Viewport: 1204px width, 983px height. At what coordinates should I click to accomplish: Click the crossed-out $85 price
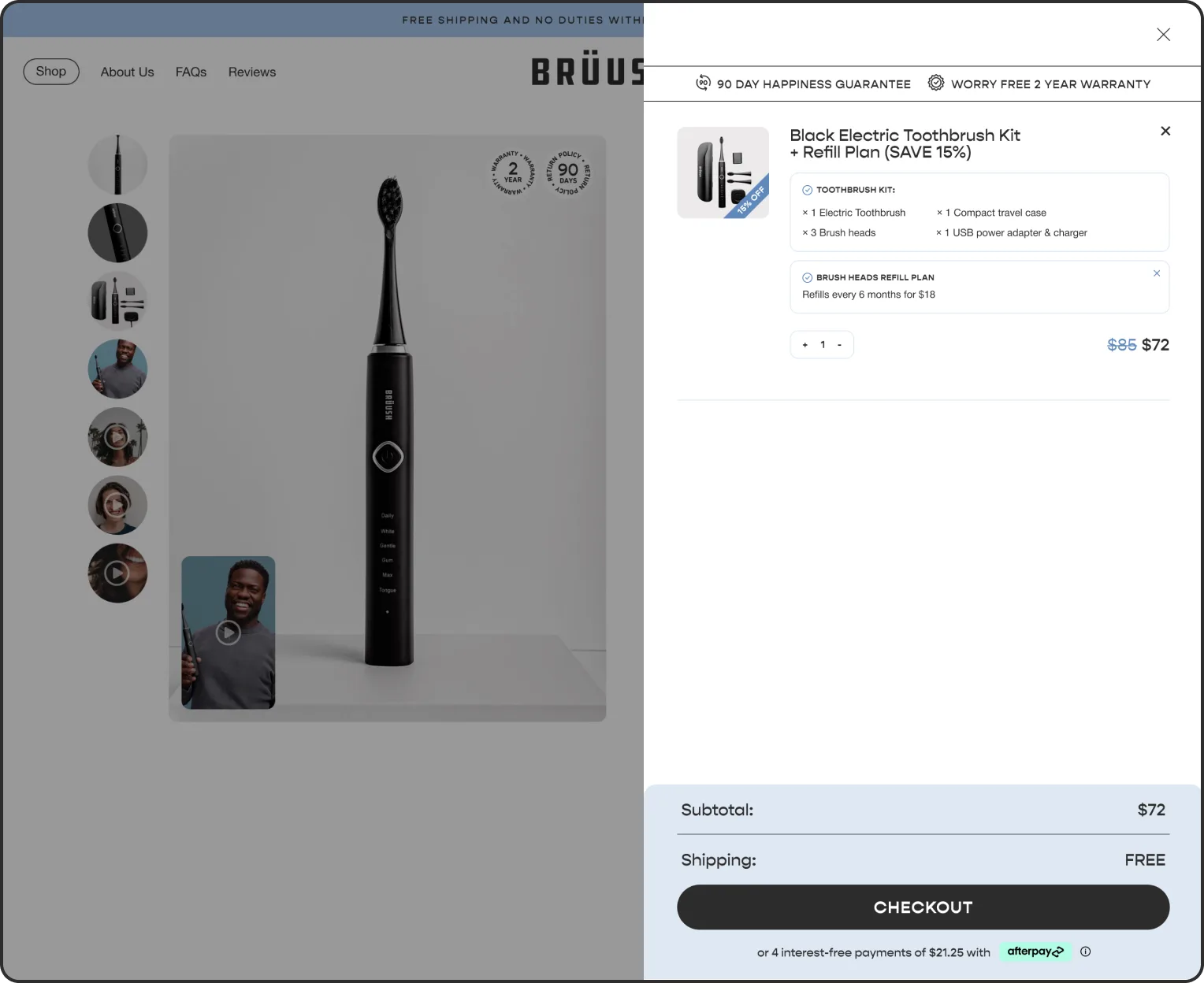point(1122,345)
